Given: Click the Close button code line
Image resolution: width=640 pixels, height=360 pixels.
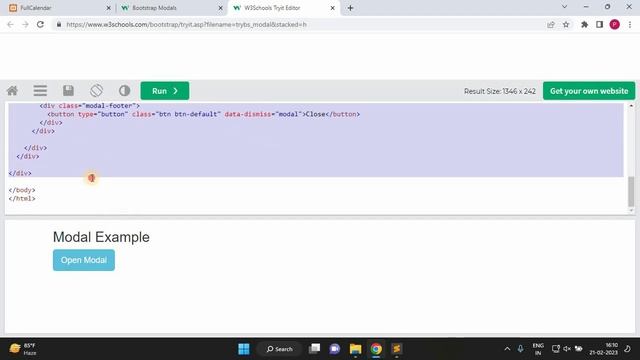Looking at the screenshot, I should (204, 114).
